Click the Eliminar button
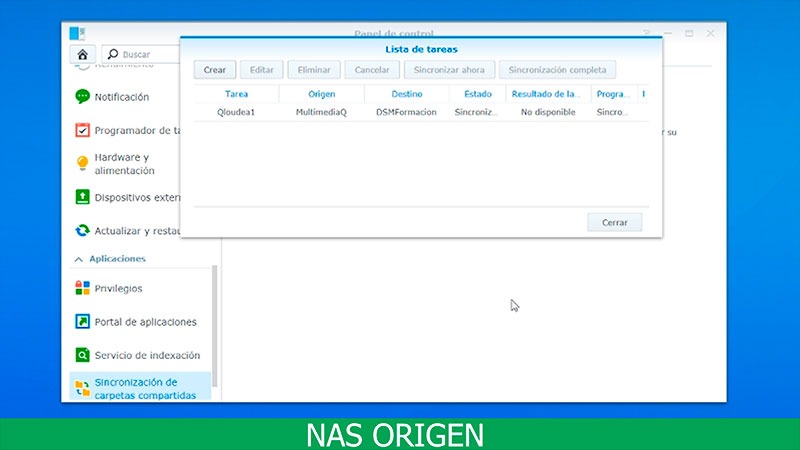The width and height of the screenshot is (800, 450). coord(314,70)
